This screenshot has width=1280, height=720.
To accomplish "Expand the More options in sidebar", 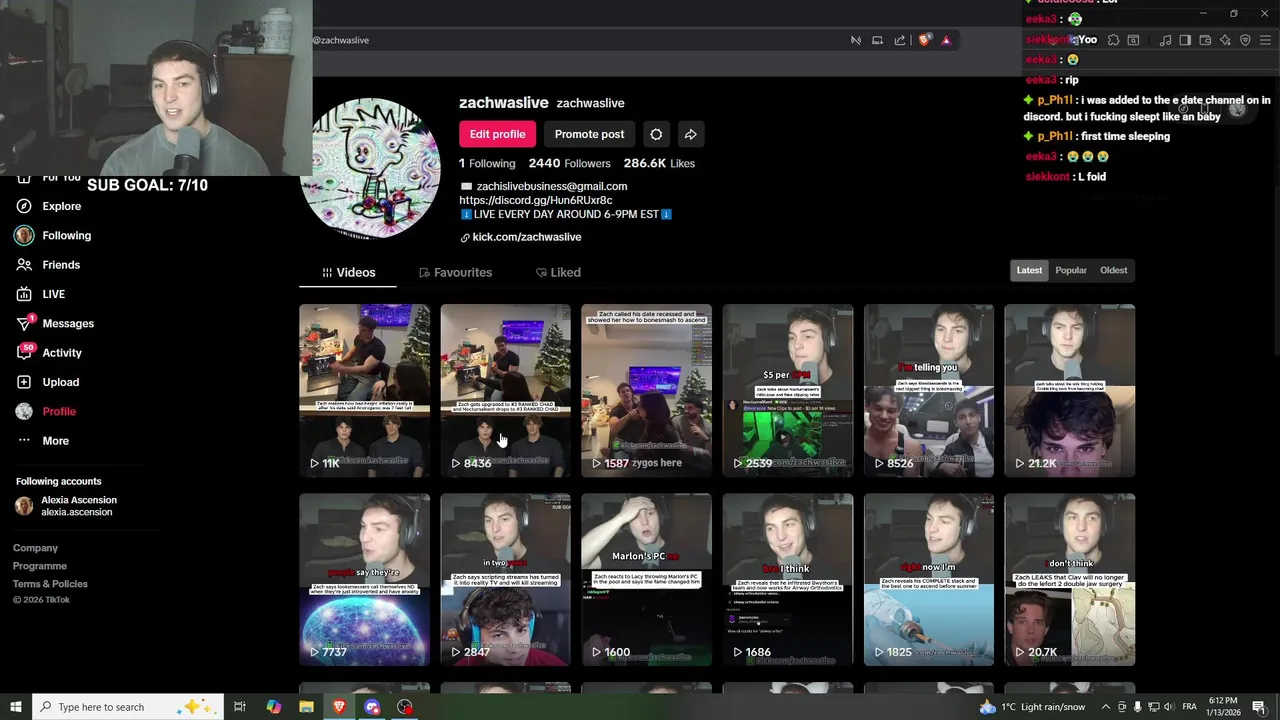I will pos(42,441).
